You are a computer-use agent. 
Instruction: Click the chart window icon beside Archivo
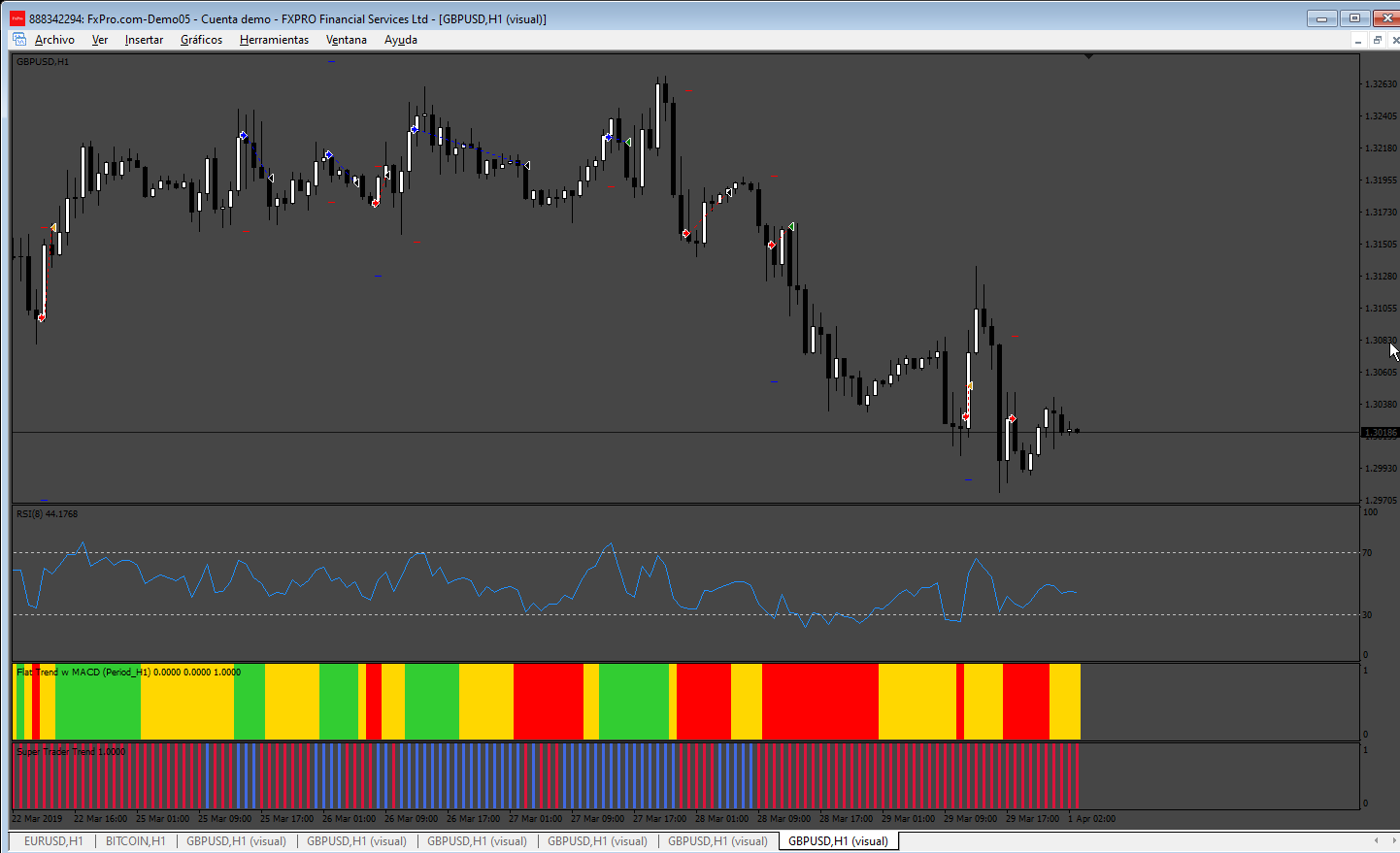pyautogui.click(x=19, y=40)
